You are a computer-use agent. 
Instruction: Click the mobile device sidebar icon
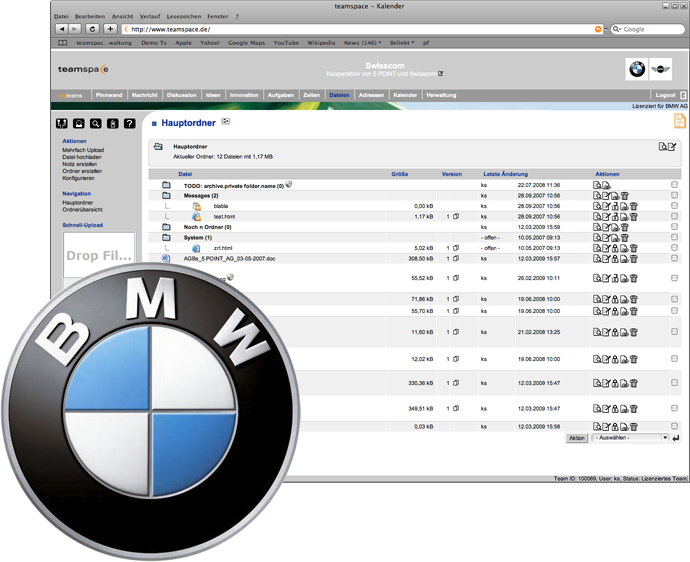[113, 124]
